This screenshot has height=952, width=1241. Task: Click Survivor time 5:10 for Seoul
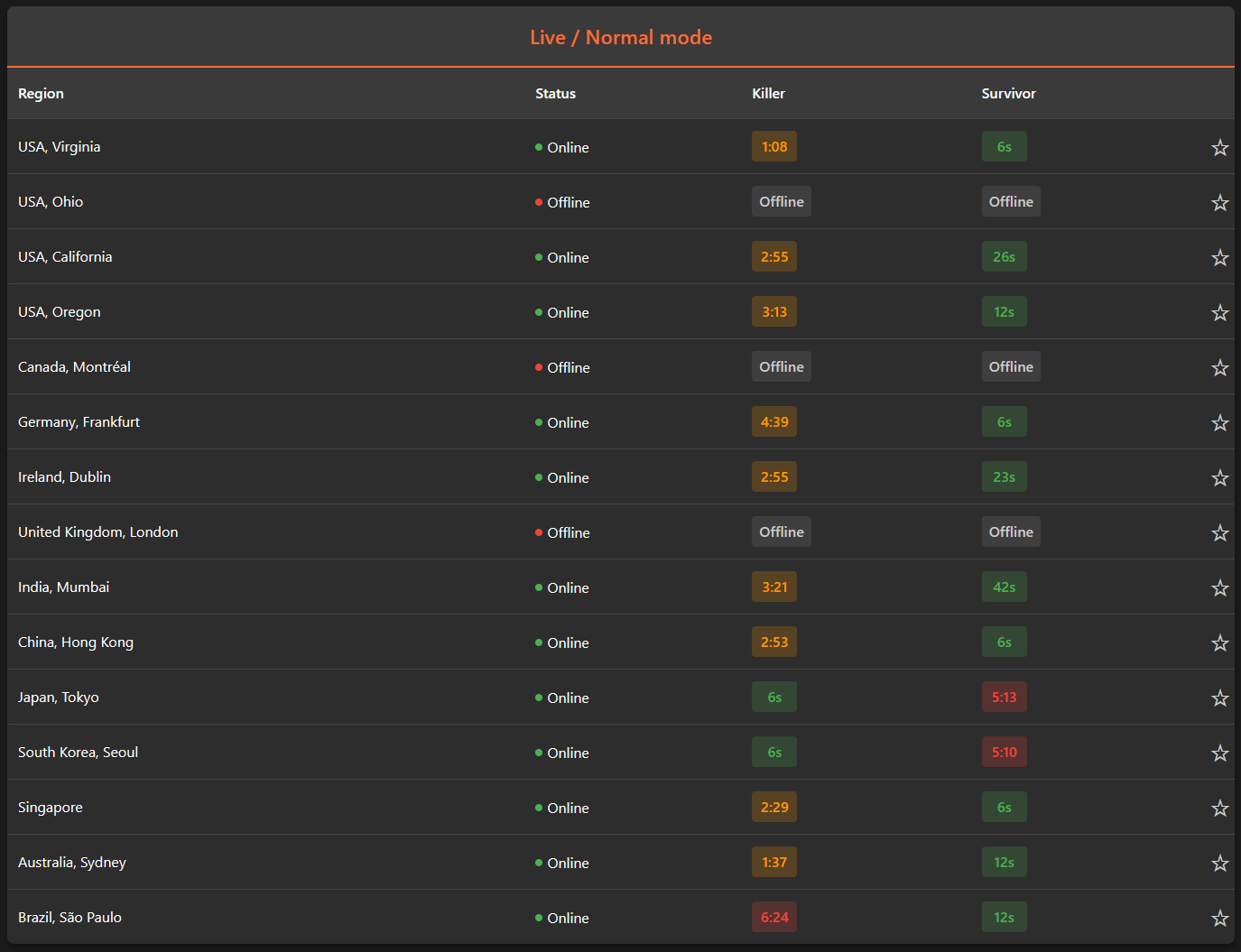coord(1004,753)
